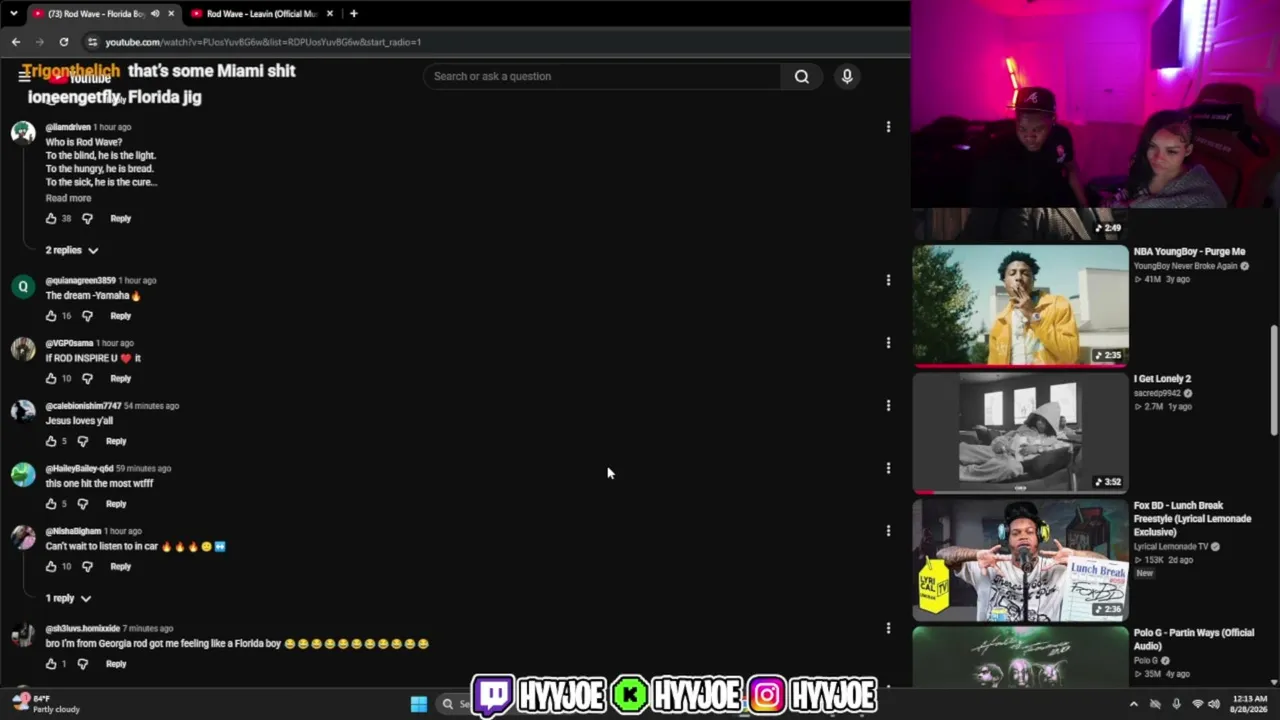
Task: Open the Windows Start menu
Action: [x=419, y=704]
